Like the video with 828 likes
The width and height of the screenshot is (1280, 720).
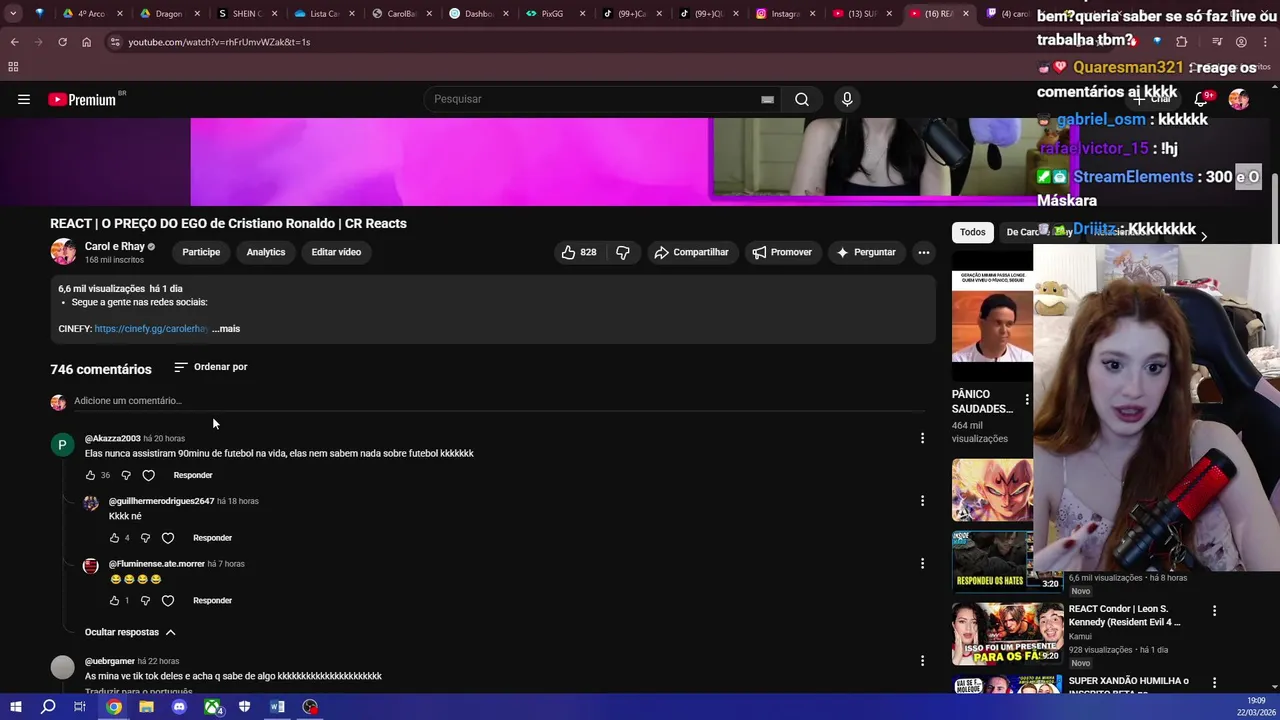tap(579, 252)
